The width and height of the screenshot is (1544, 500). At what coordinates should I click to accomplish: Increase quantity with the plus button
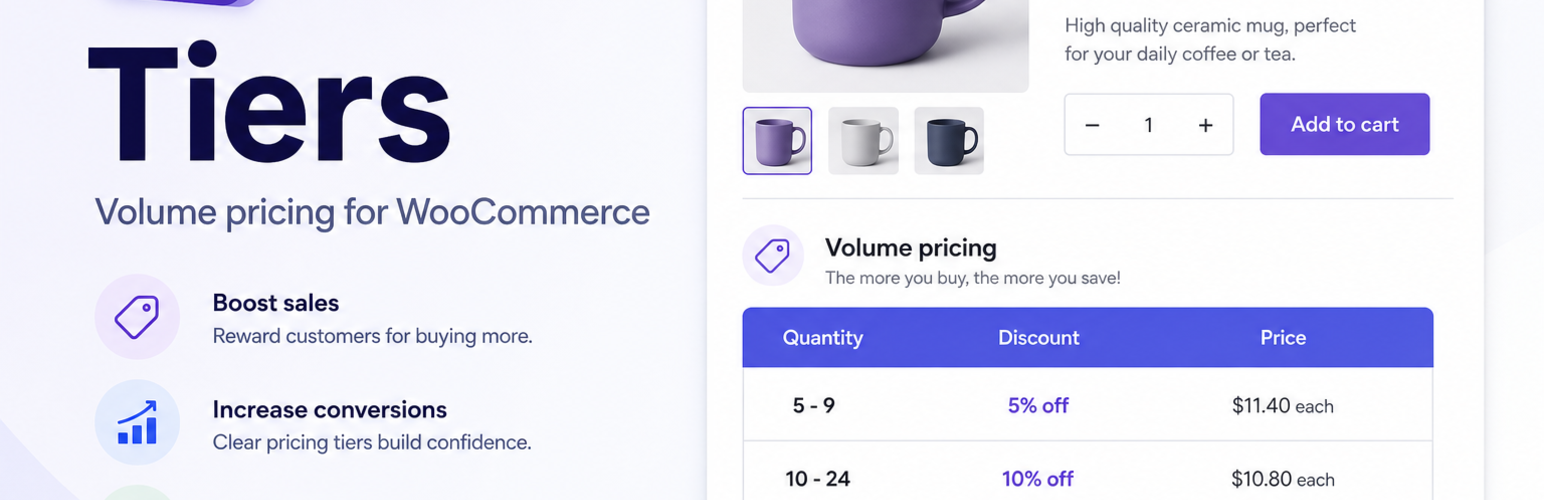(x=1206, y=125)
